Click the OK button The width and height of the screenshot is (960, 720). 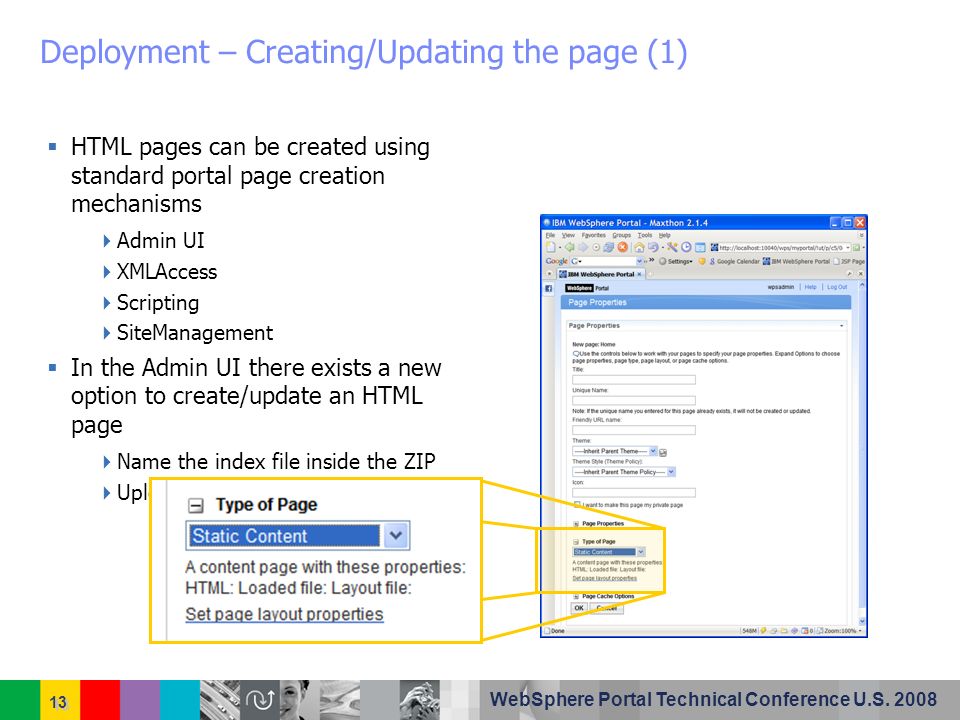tap(579, 609)
